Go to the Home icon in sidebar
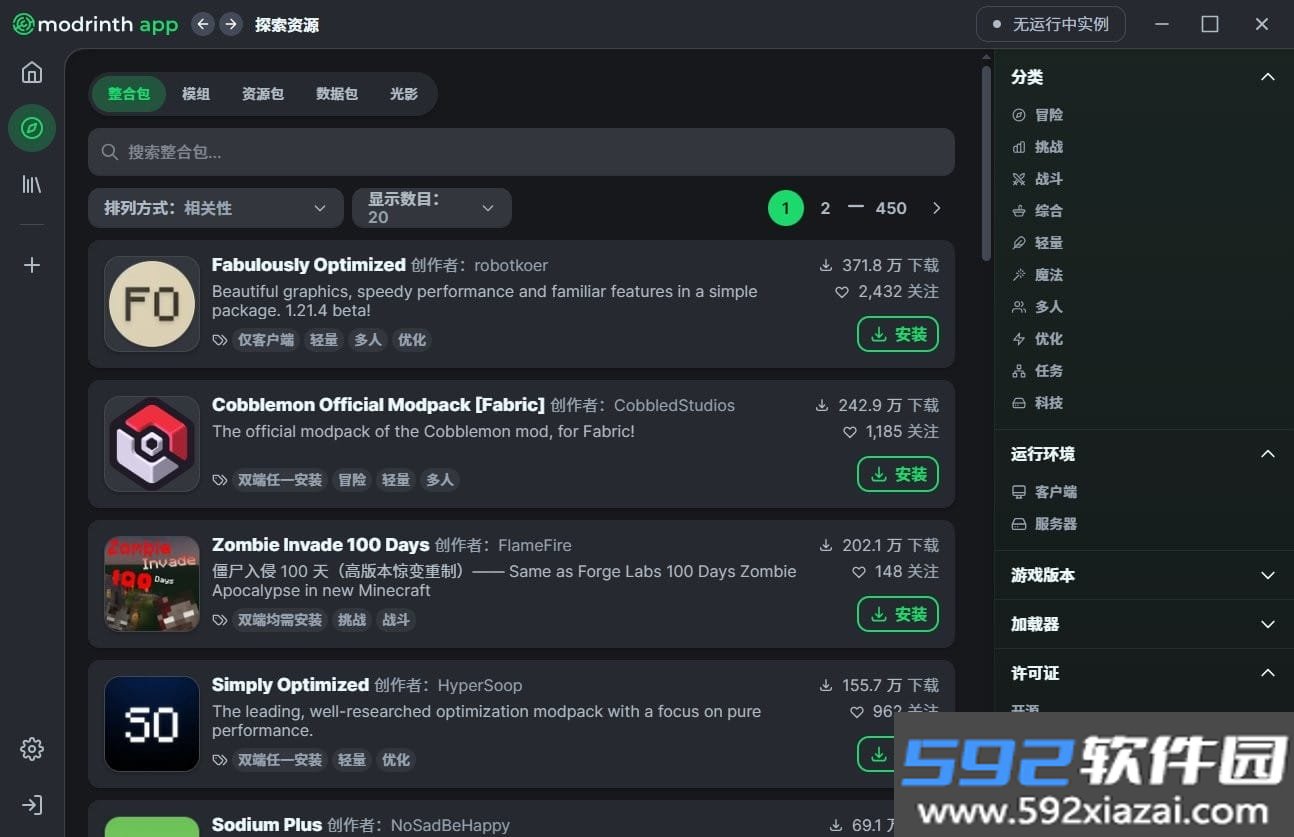Screen dimensions: 1294x837 32,72
